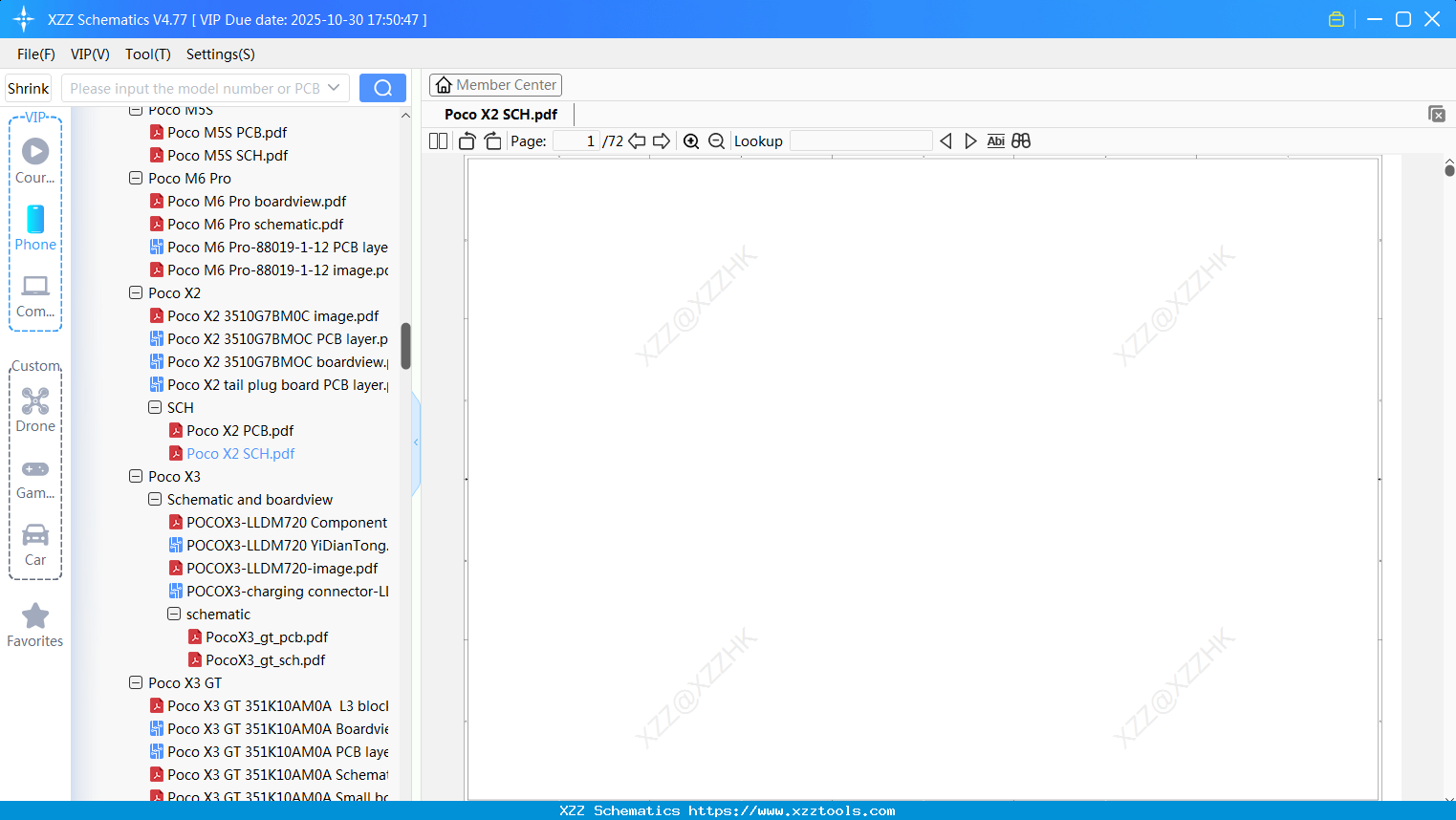Viewport: 1456px width, 820px height.
Task: Open the File(F) menu
Action: click(36, 54)
